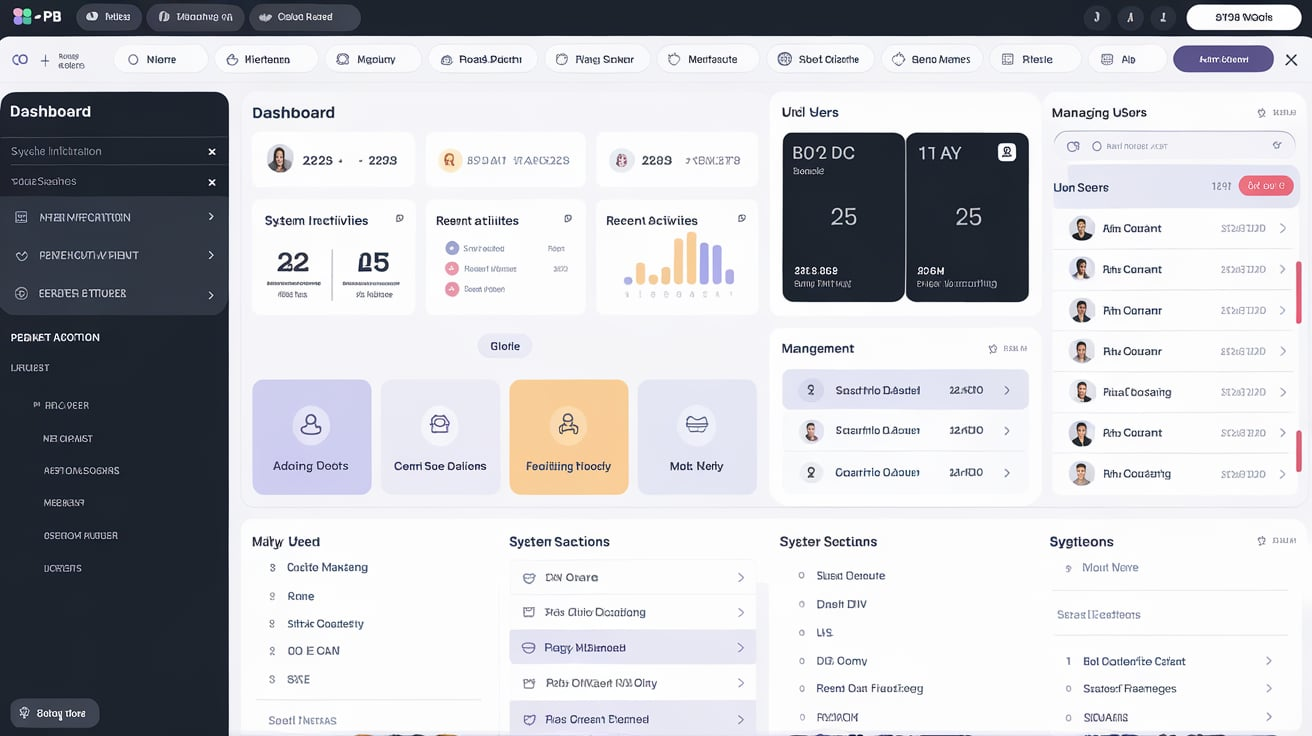Select the Mout Nore radio option
This screenshot has height=736, width=1312.
pyautogui.click(x=1069, y=568)
